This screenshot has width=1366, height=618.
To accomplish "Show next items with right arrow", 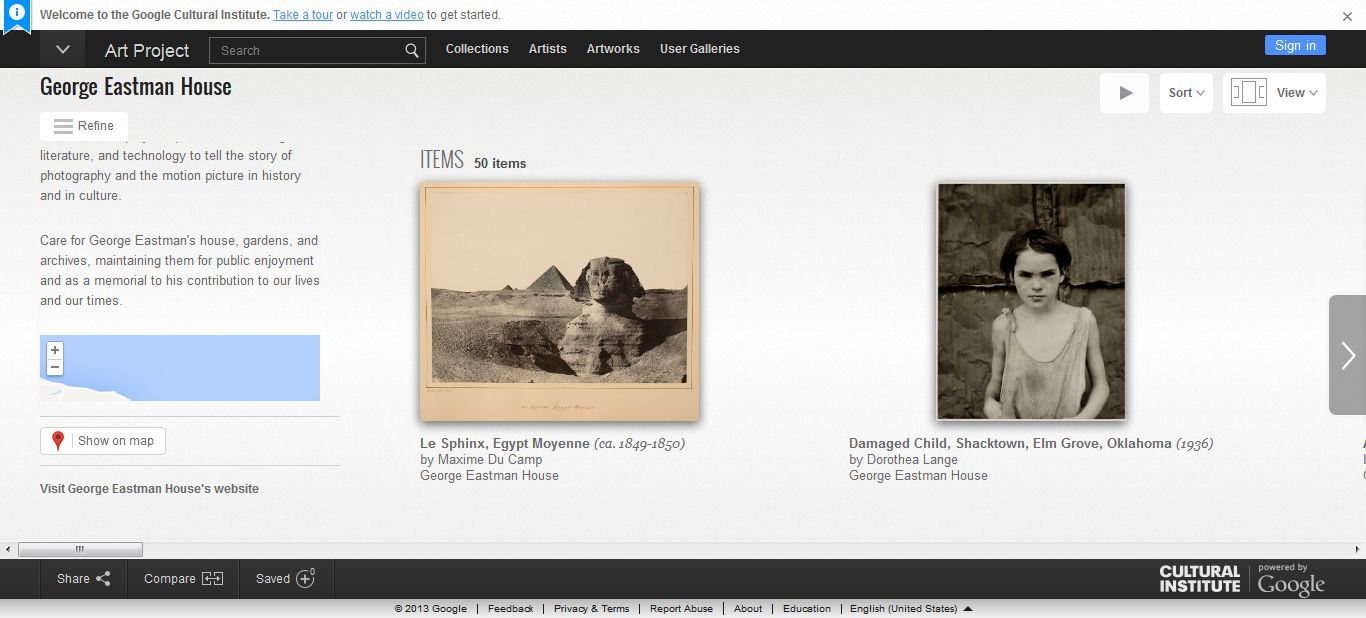I will [1348, 355].
